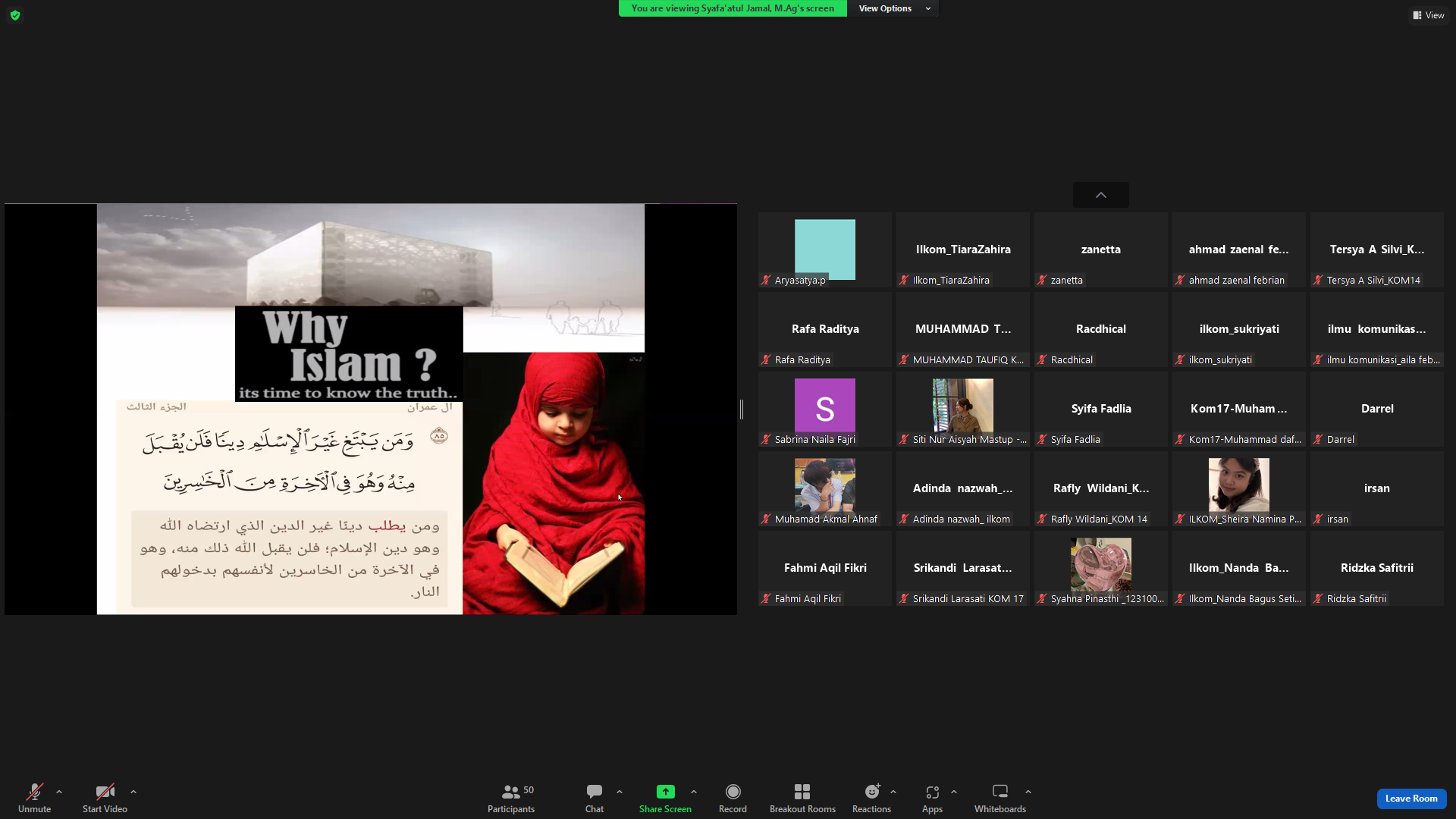The width and height of the screenshot is (1456, 819).
Task: Select zanetta participant tile
Action: [1101, 249]
